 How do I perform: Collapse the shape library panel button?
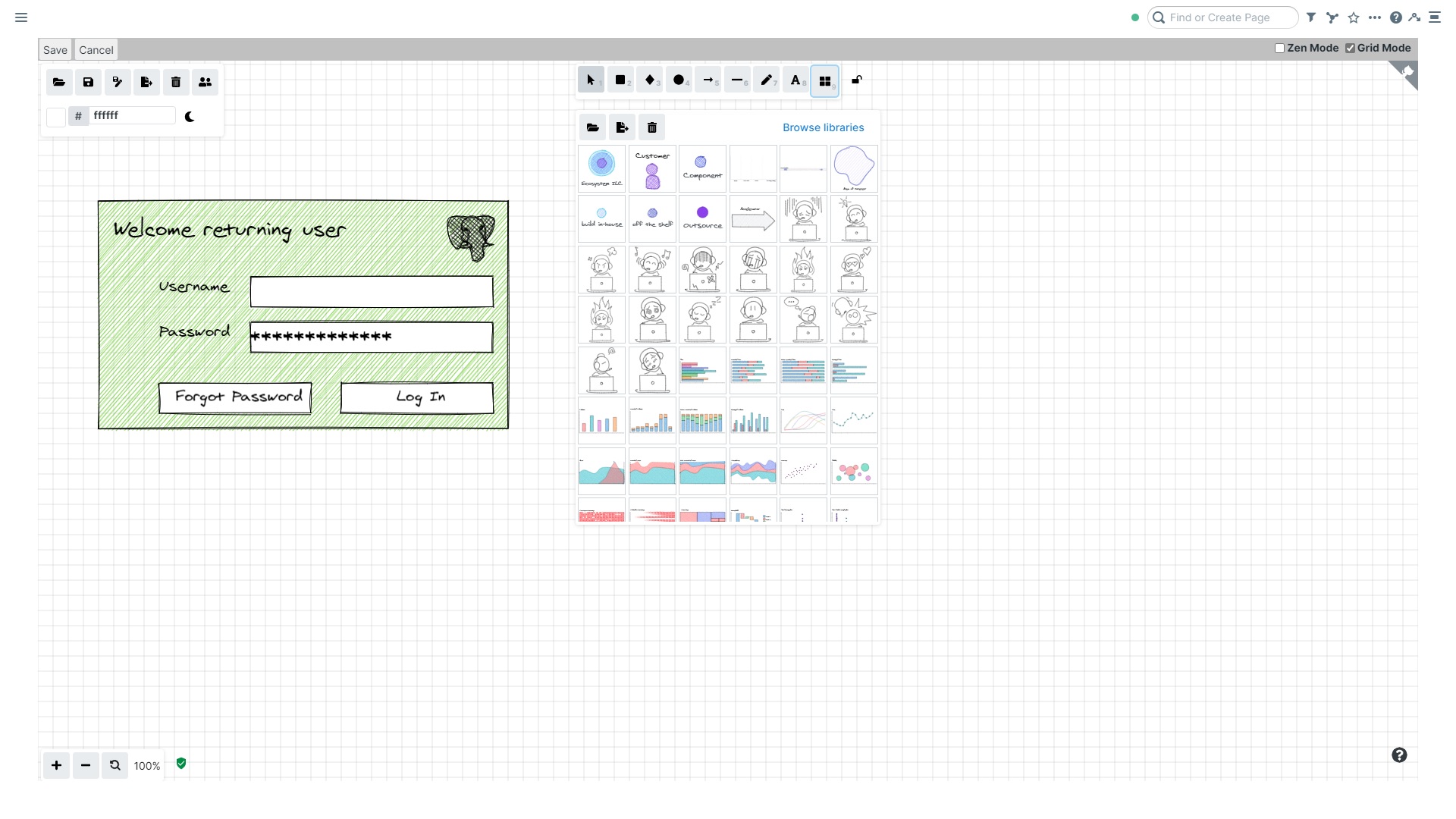coord(825,81)
